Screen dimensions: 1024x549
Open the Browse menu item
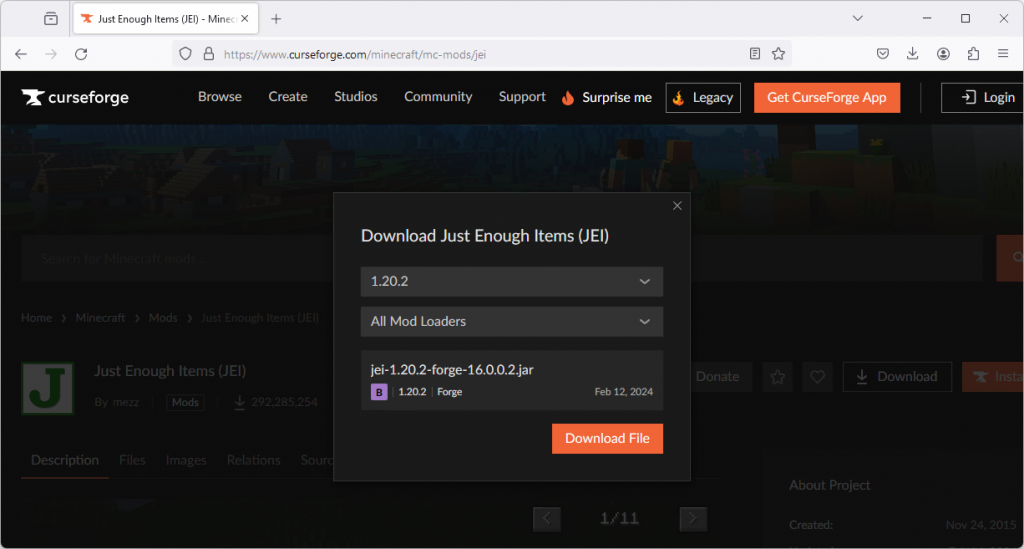click(x=220, y=97)
